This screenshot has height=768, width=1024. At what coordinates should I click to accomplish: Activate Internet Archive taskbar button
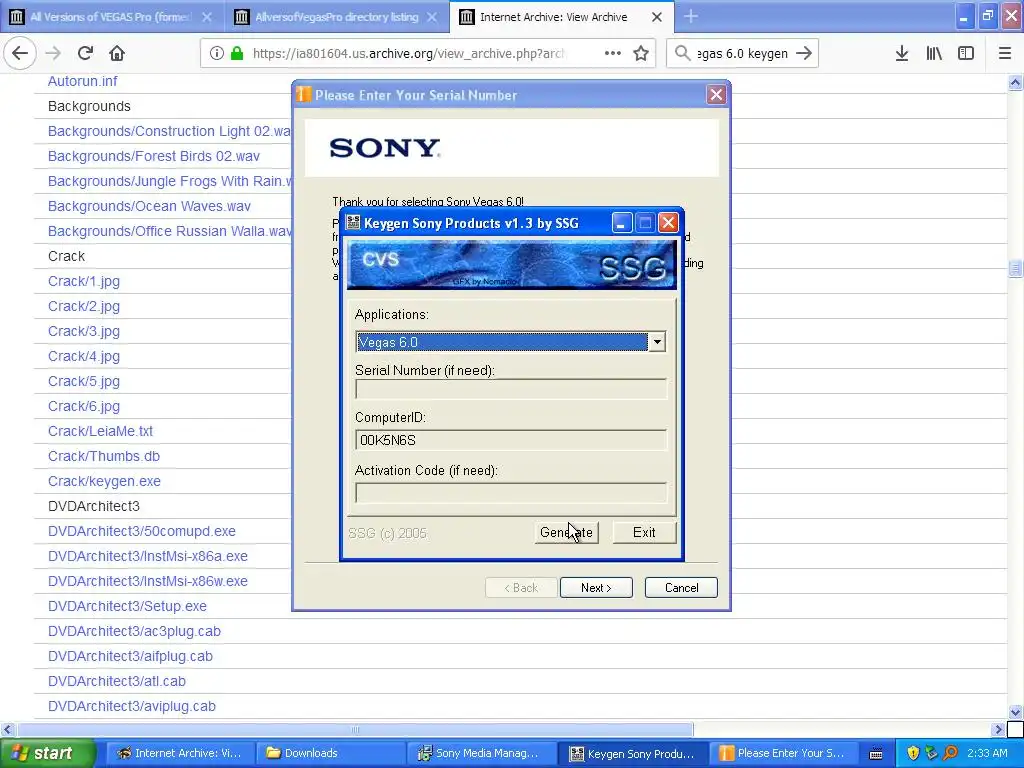(x=178, y=754)
